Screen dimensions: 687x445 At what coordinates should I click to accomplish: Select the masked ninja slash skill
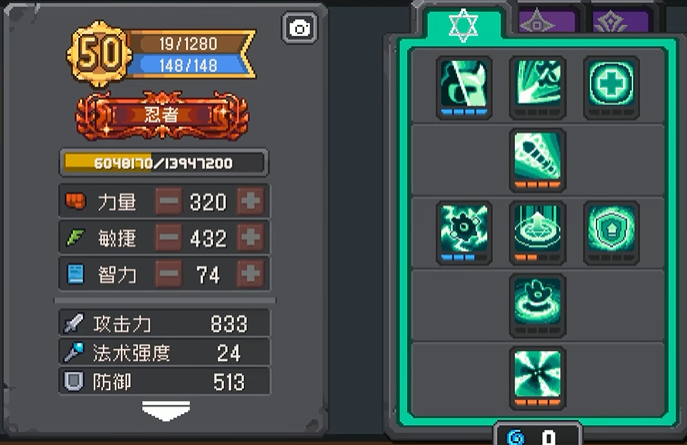point(464,87)
